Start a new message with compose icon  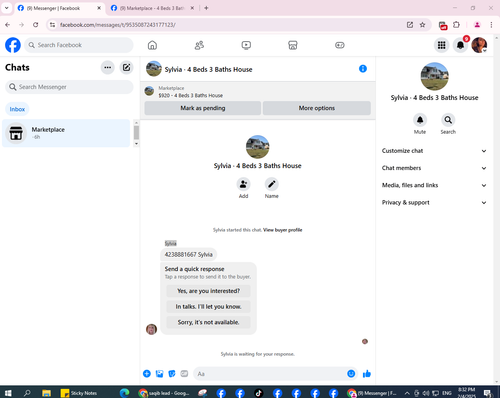coord(126,67)
